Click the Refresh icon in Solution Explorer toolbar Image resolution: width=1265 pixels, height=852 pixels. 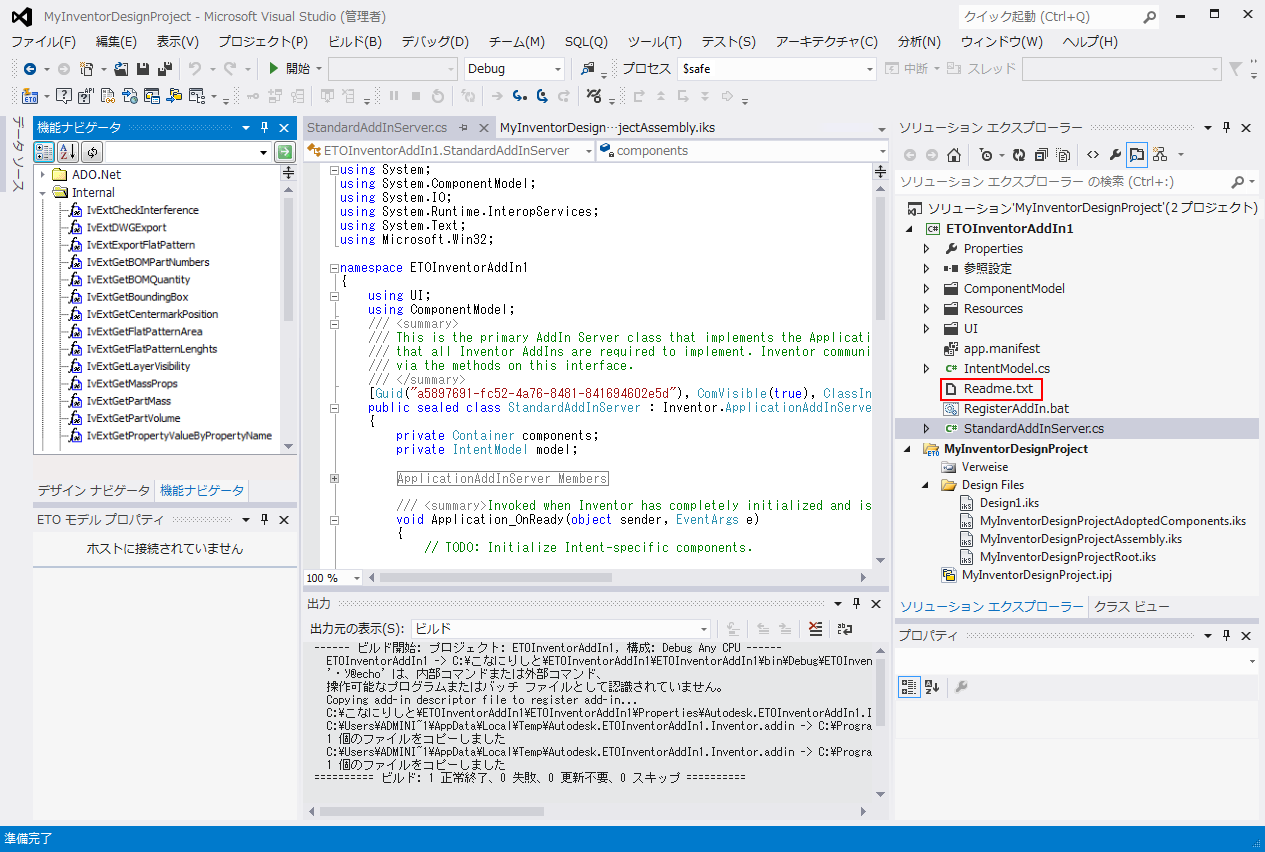pyautogui.click(x=1019, y=155)
